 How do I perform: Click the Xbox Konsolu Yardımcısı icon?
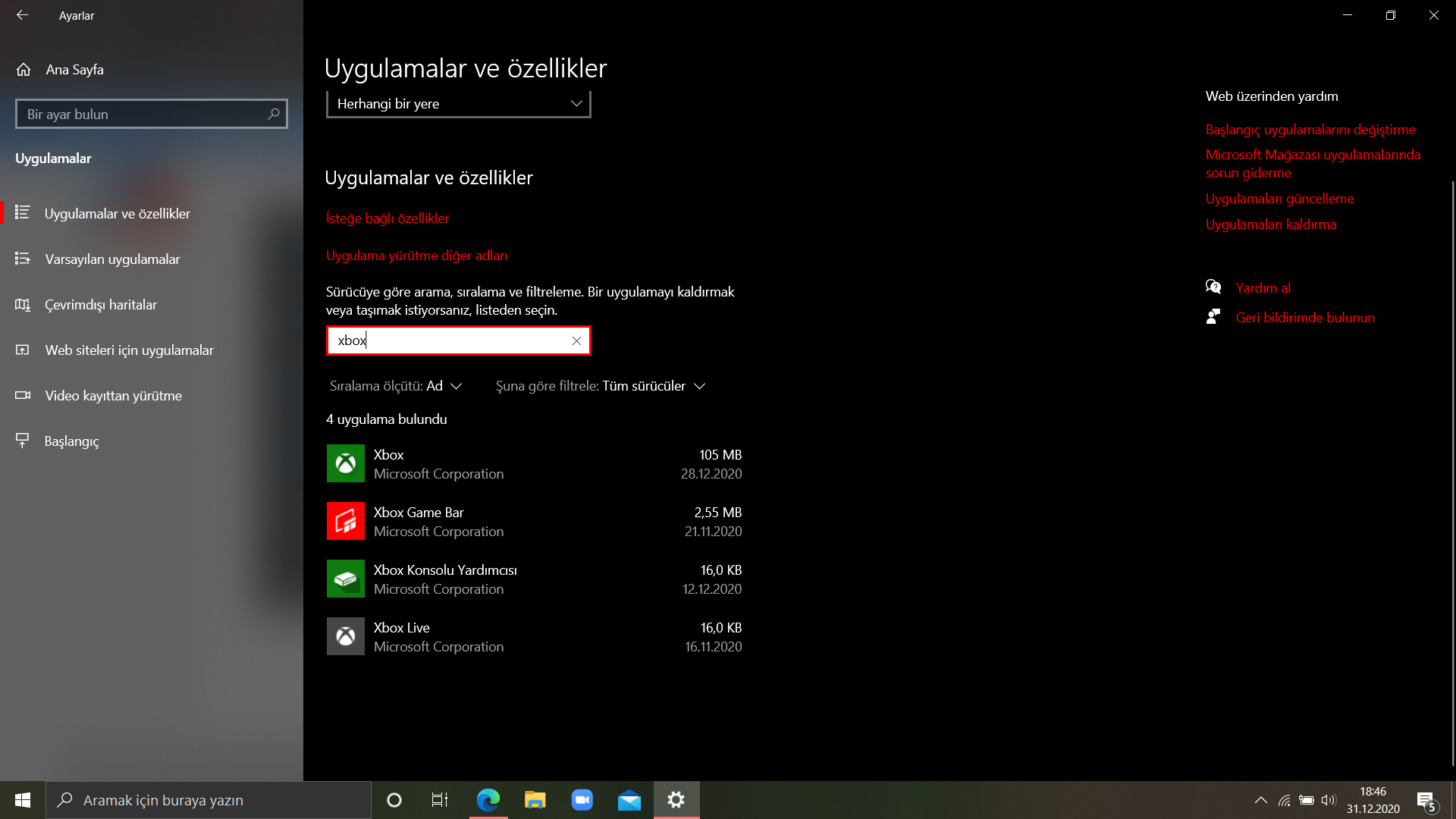(345, 579)
